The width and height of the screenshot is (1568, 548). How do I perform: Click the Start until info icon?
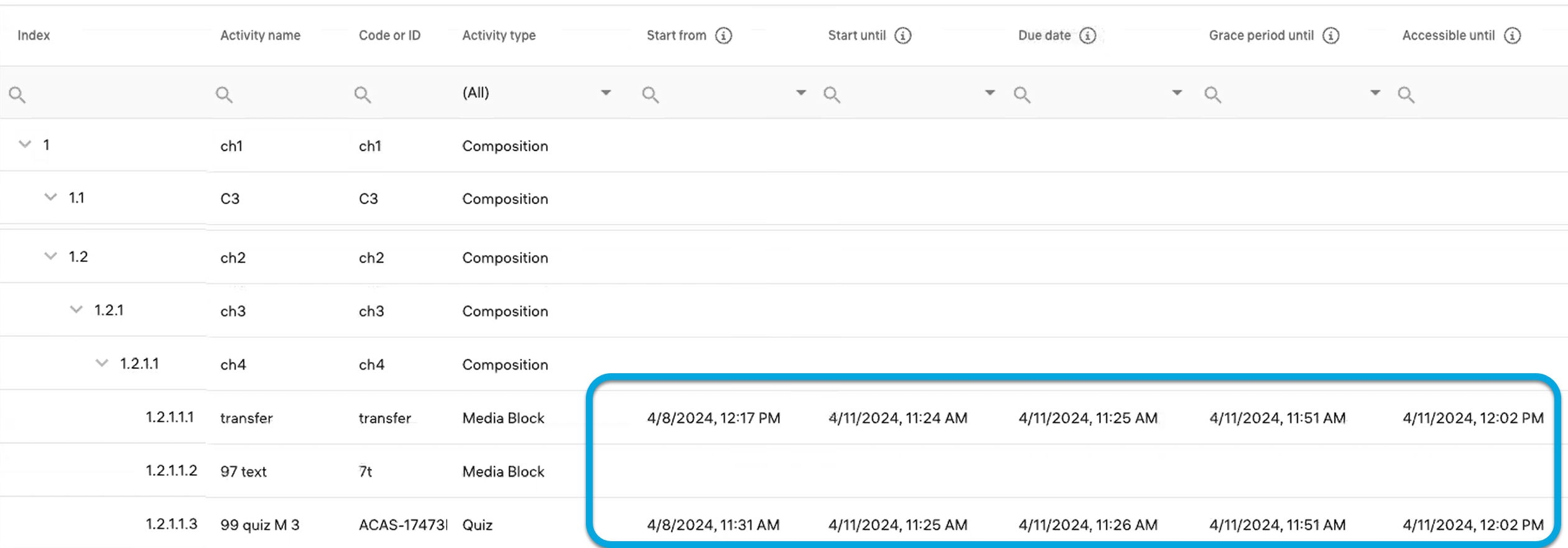pyautogui.click(x=902, y=35)
